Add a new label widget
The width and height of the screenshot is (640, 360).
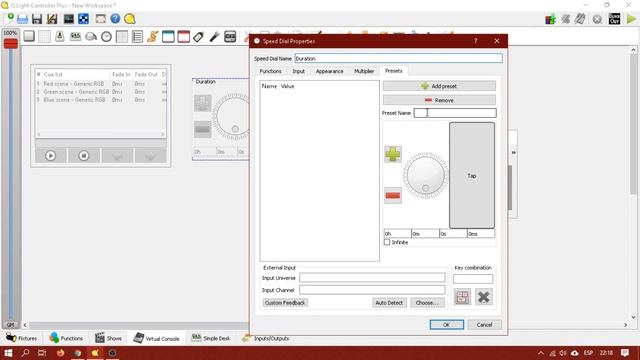(x=199, y=36)
